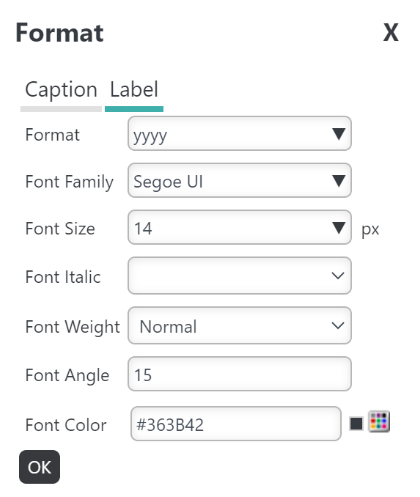Click the Font Family dropdown arrow
Viewport: 420px width, 497px height.
tap(339, 181)
